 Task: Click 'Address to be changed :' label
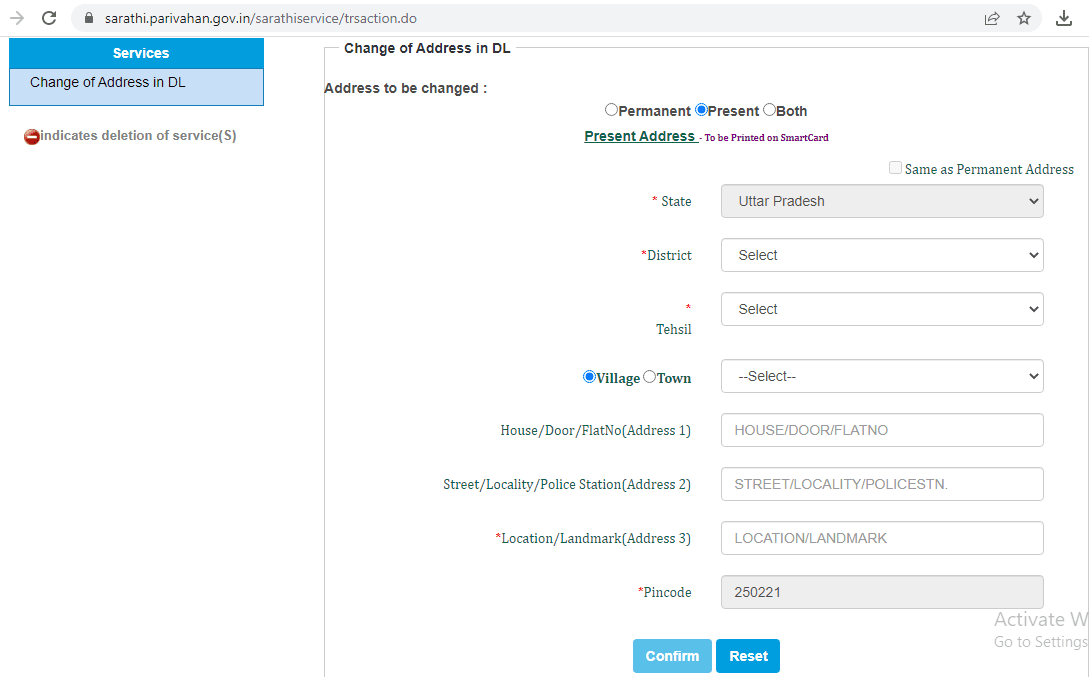(x=406, y=88)
